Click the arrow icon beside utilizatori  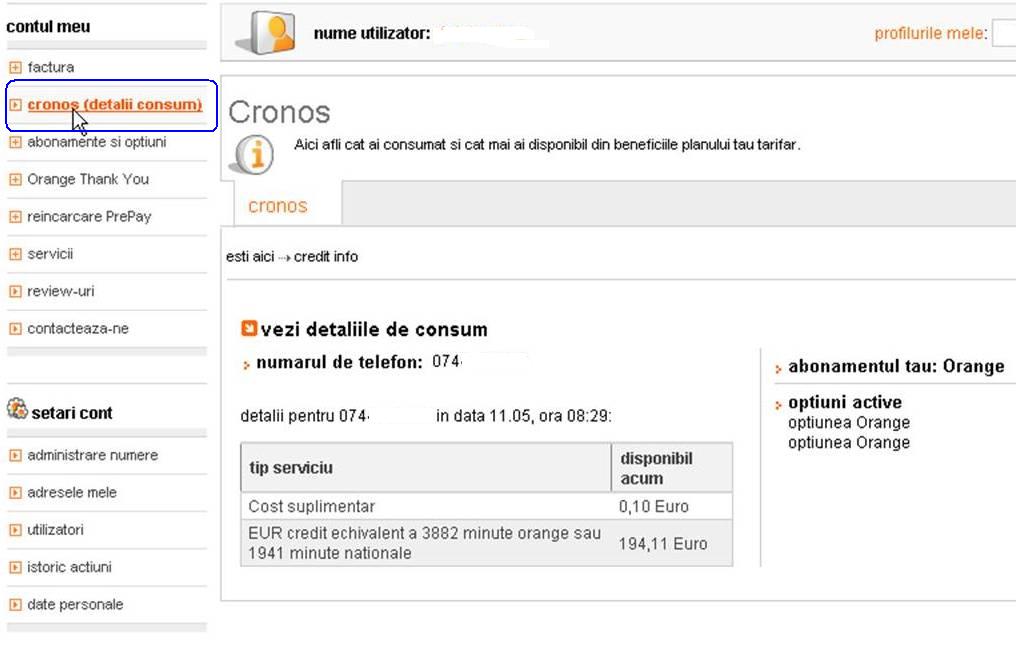pos(15,530)
